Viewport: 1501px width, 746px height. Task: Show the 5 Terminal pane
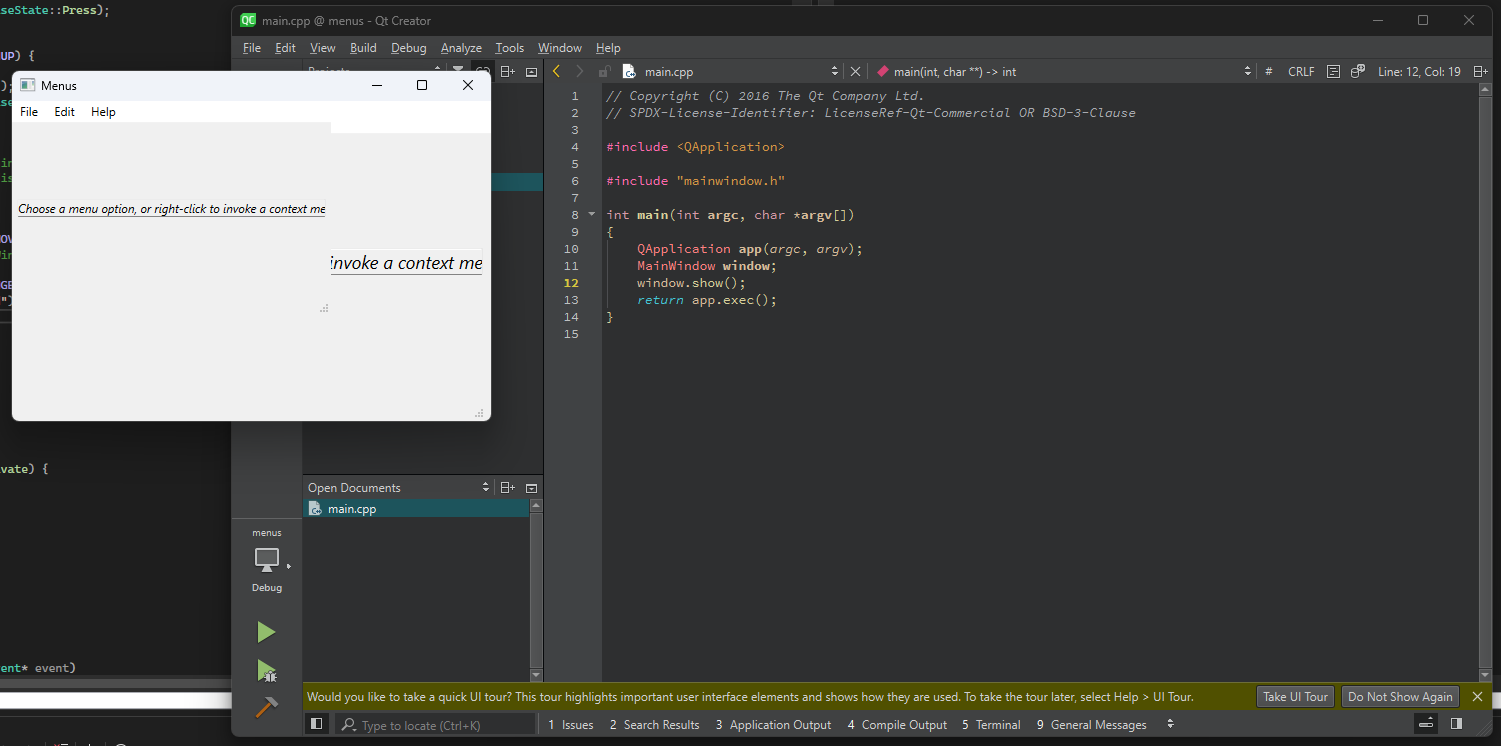[x=991, y=724]
